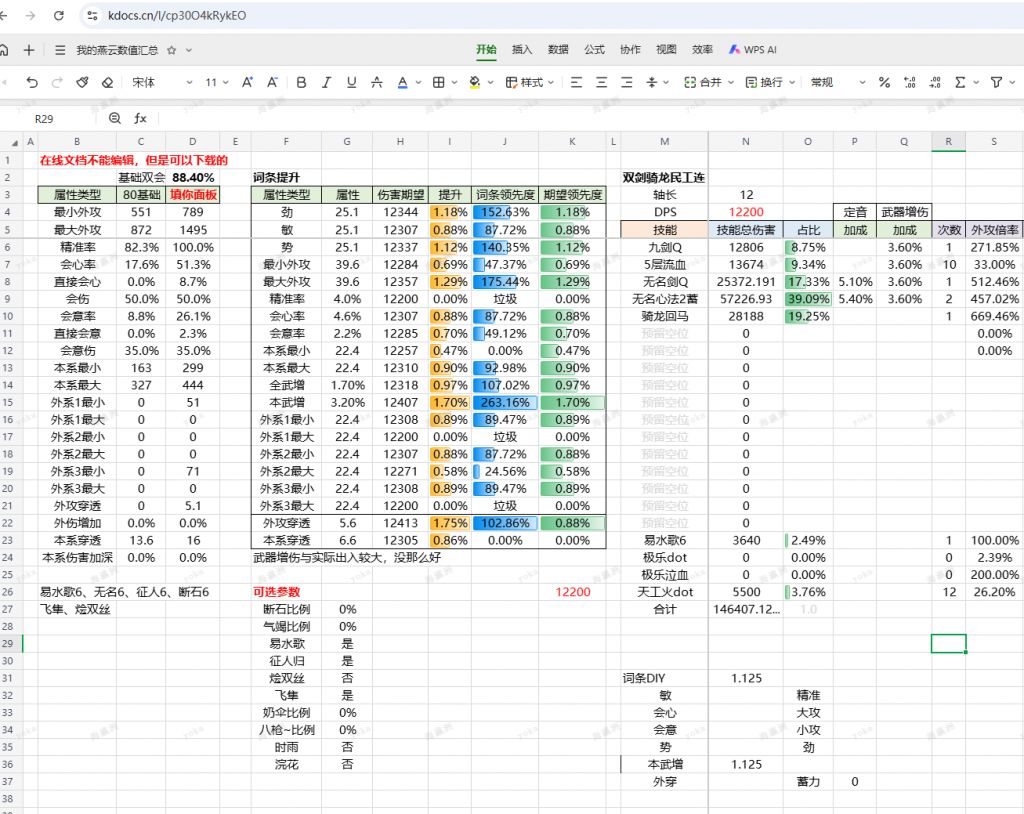Increase font size with the A+ icon
The image size is (1024, 814).
pyautogui.click(x=246, y=83)
